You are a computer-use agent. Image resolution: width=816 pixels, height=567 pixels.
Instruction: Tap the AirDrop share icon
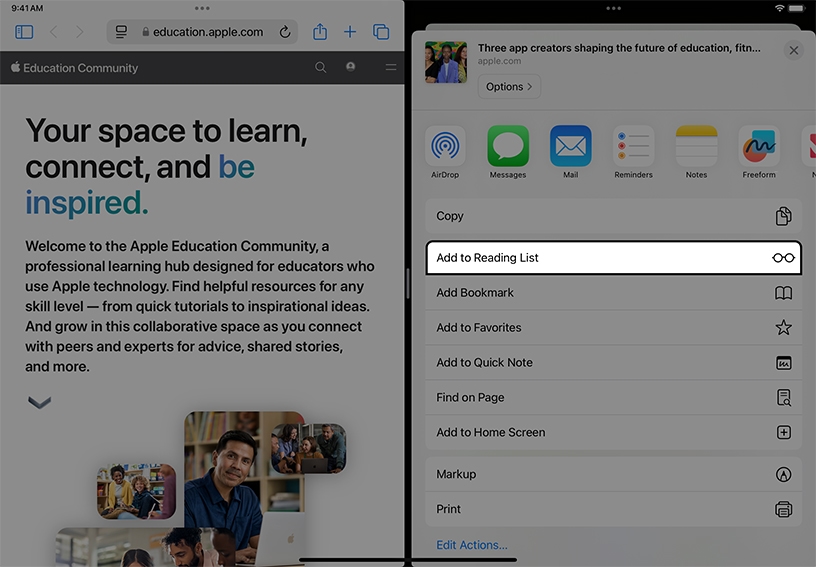pyautogui.click(x=445, y=147)
